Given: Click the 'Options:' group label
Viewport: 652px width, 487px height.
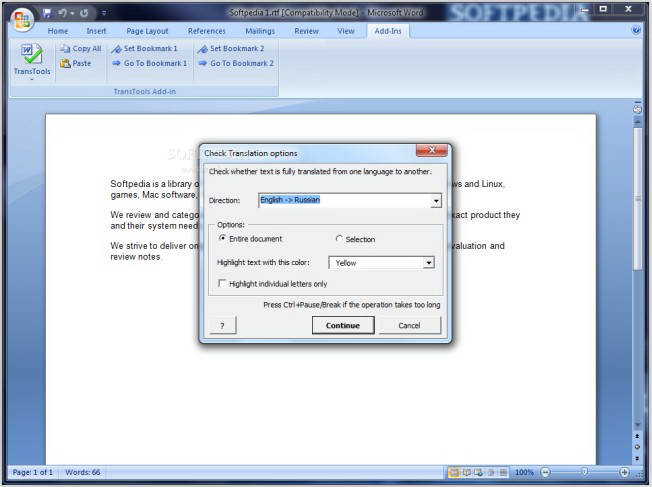Looking at the screenshot, I should pos(231,225).
